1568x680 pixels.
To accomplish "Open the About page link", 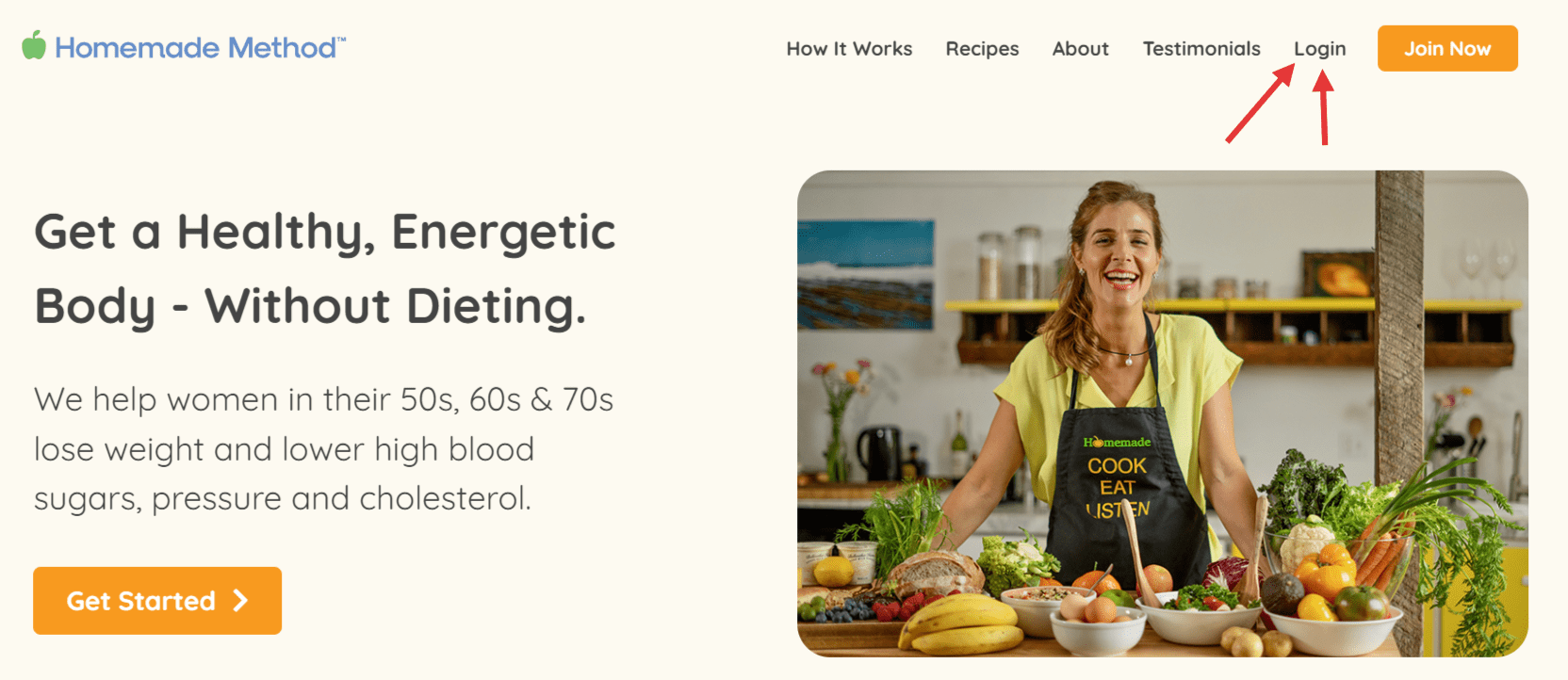I will [1080, 49].
